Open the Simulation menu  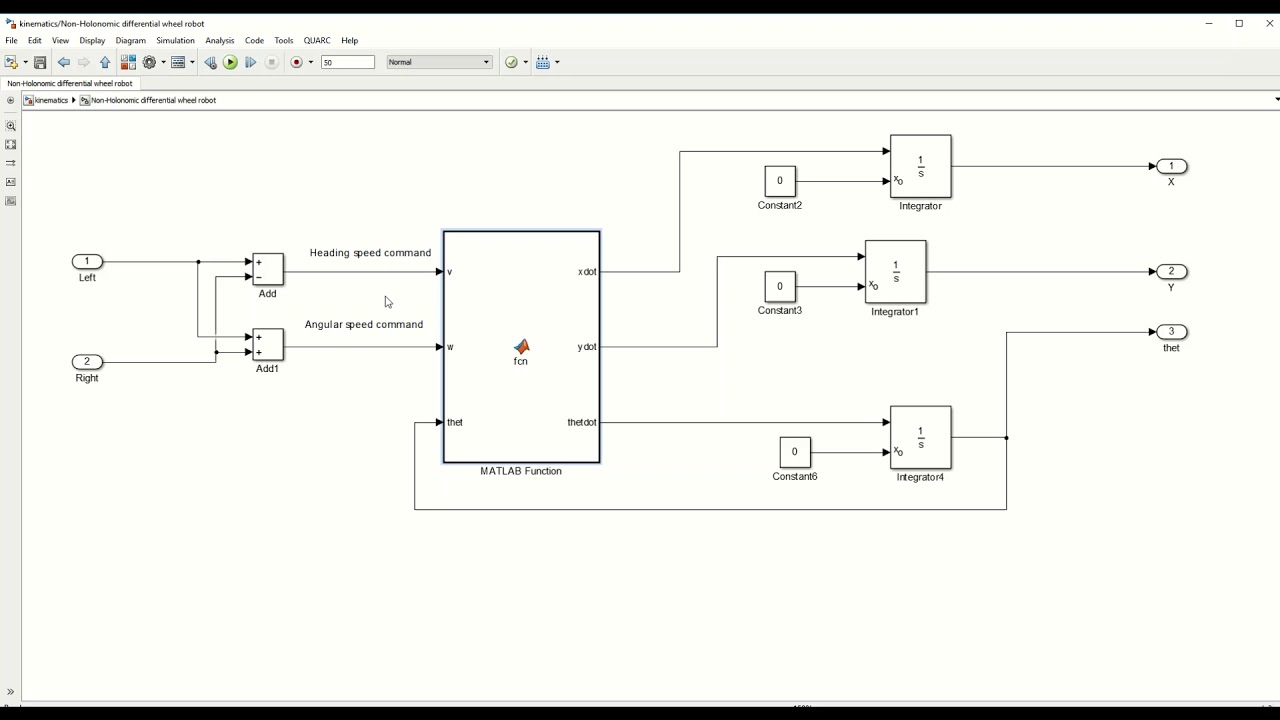coord(175,41)
